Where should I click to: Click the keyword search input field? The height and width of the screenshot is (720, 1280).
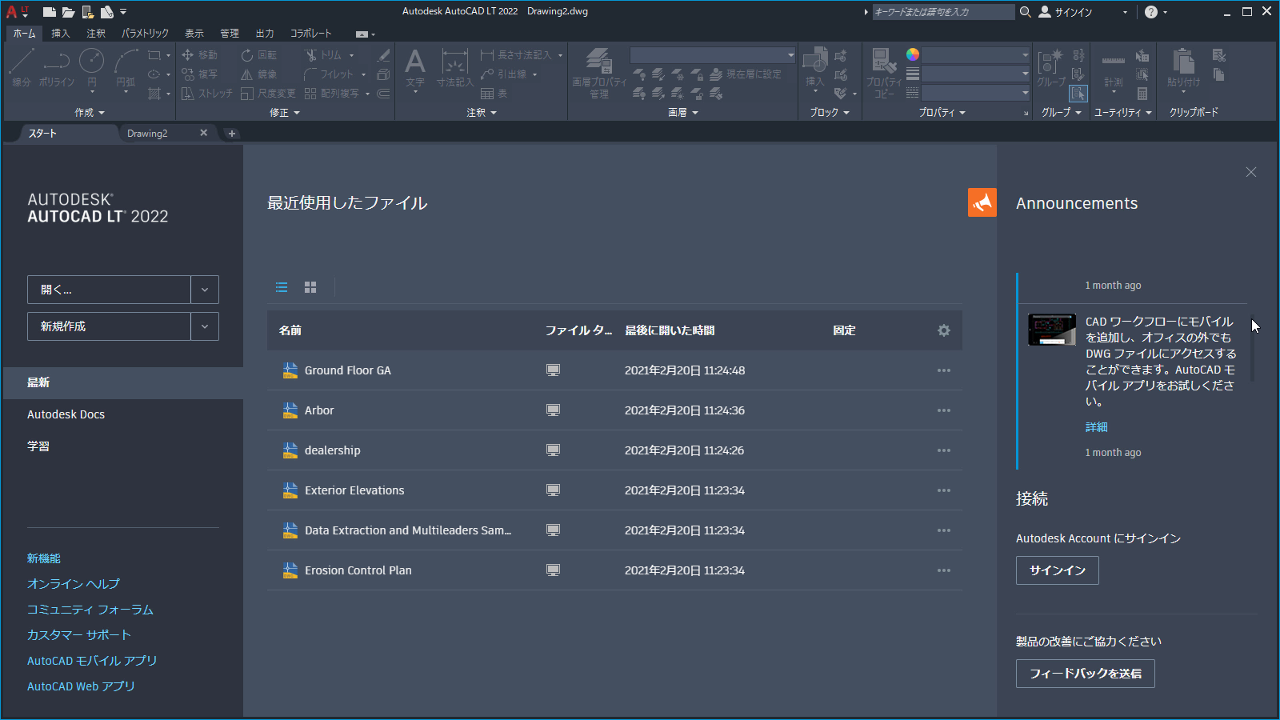(x=944, y=12)
